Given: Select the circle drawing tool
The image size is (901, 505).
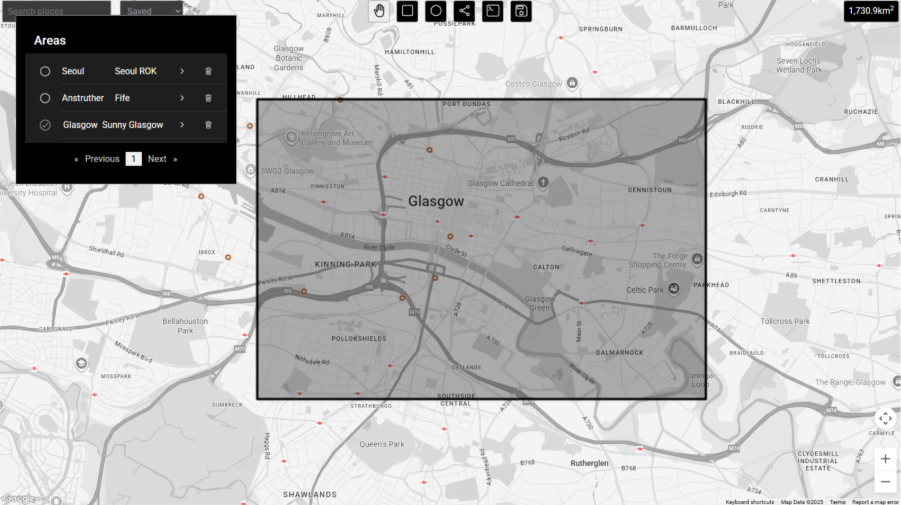Looking at the screenshot, I should 436,11.
